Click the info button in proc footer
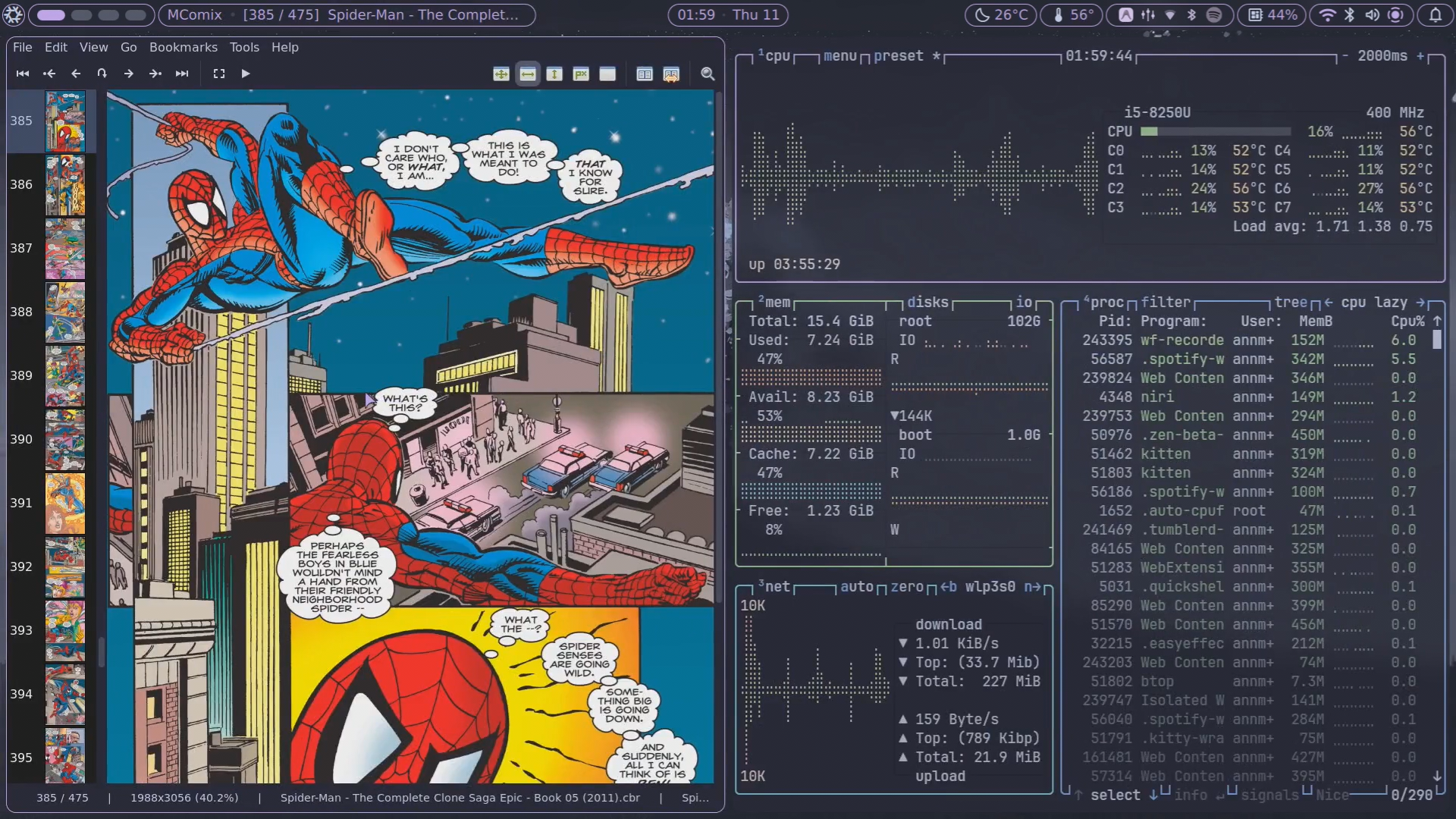The width and height of the screenshot is (1456, 819). point(1191,795)
